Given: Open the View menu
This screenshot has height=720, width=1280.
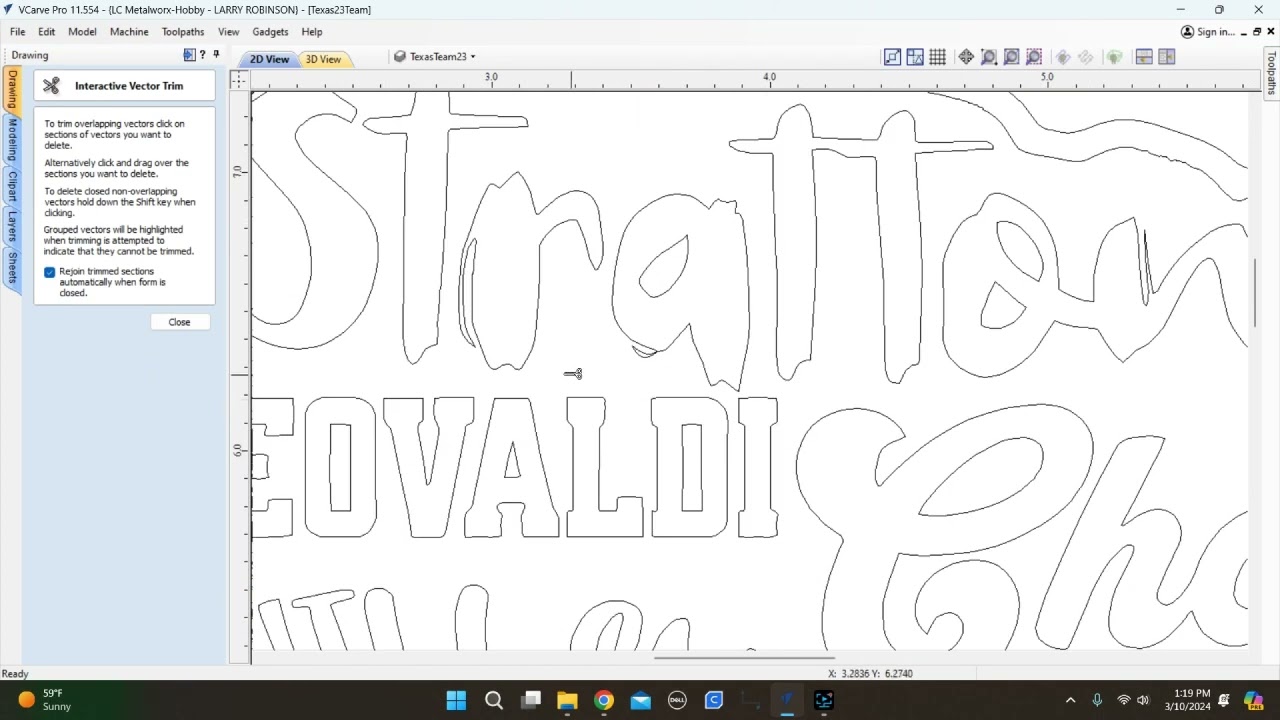Looking at the screenshot, I should coord(229,32).
